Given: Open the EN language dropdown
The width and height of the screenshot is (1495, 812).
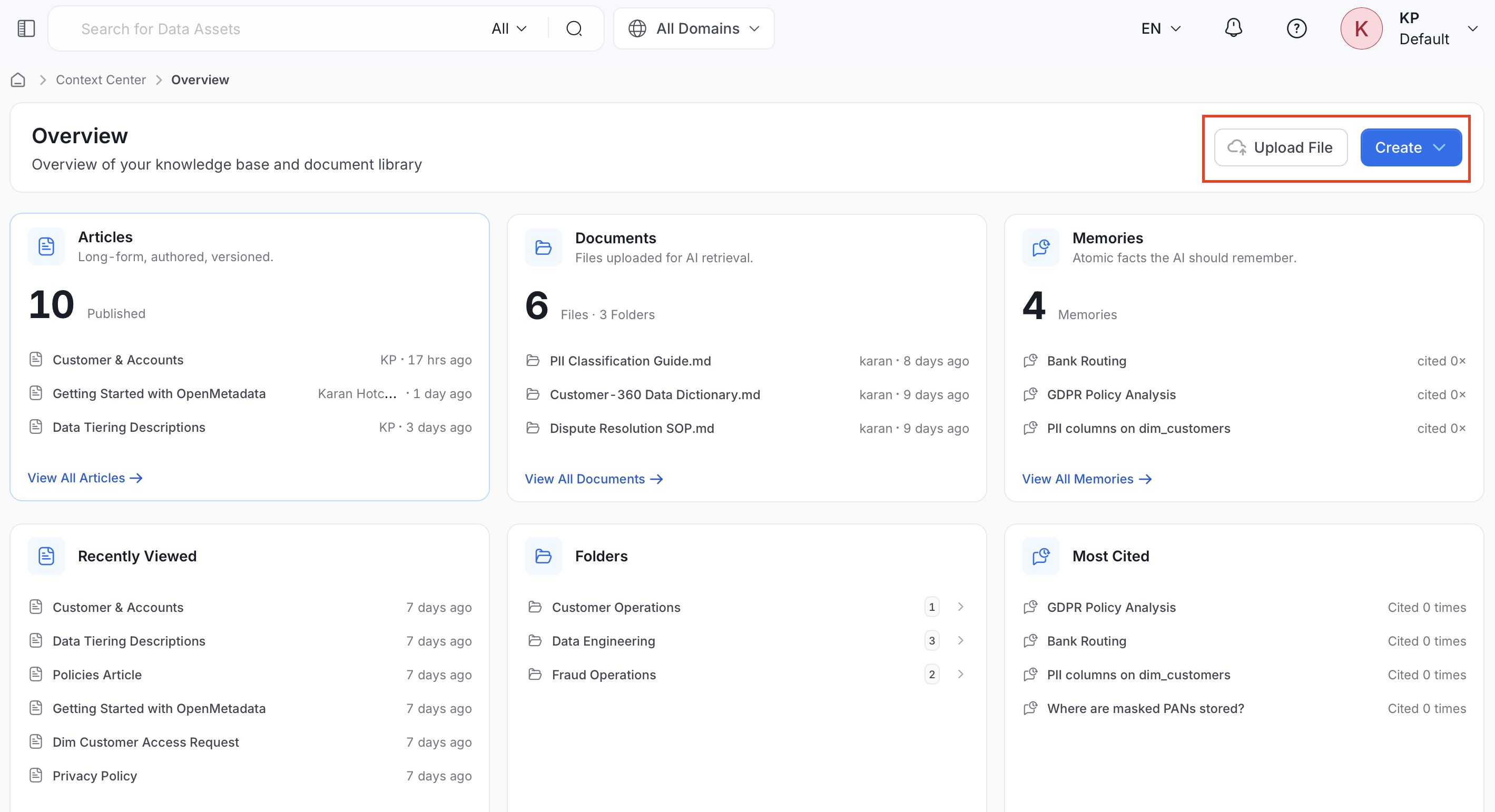Looking at the screenshot, I should point(1160,28).
